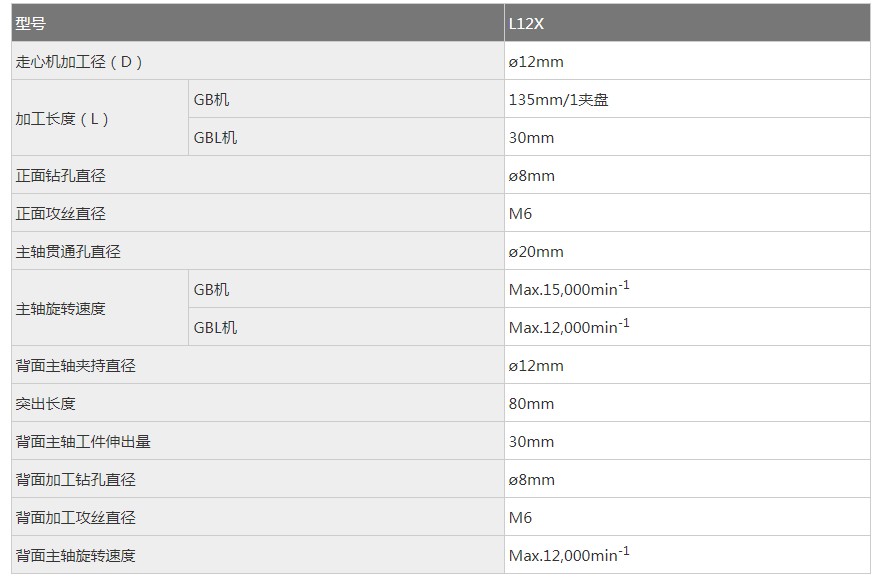This screenshot has height=574, width=880.
Task: Click the 突出长度 row label
Action: tap(45, 403)
